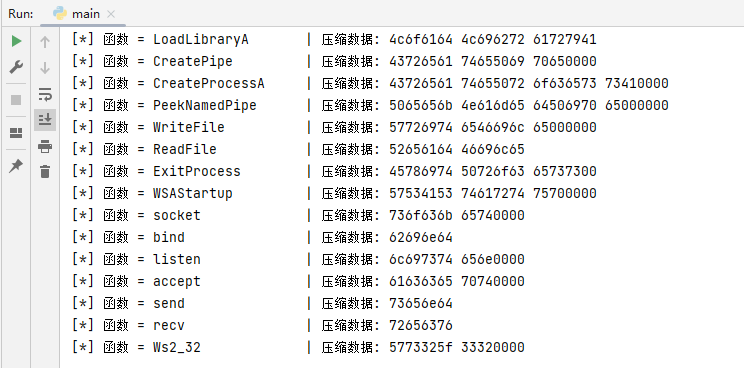Open run configuration wrench settings
Screen dimensions: 744x368
click(16, 67)
